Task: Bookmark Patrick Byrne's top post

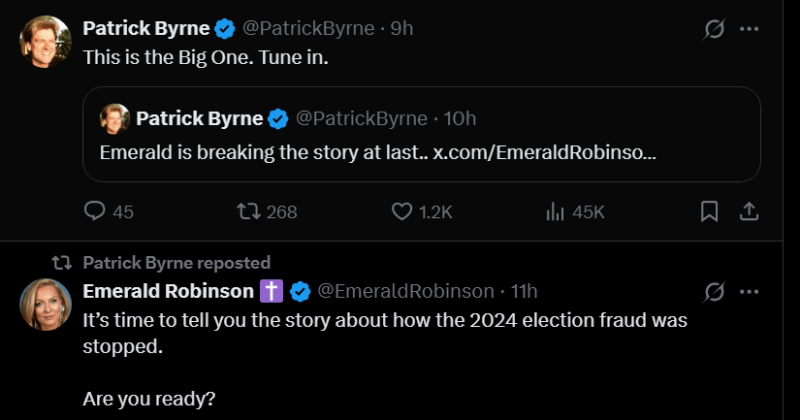Action: 709,211
